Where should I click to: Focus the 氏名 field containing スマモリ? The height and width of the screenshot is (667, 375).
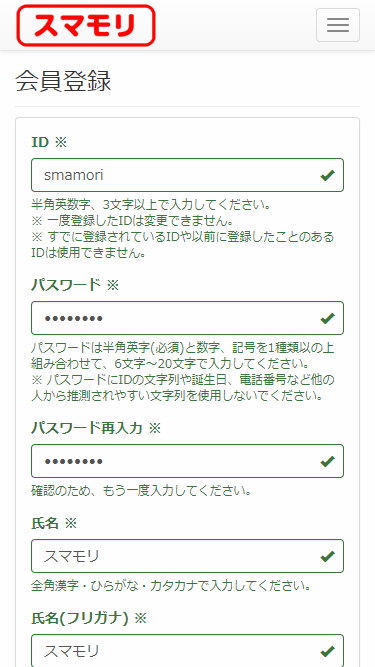point(187,556)
